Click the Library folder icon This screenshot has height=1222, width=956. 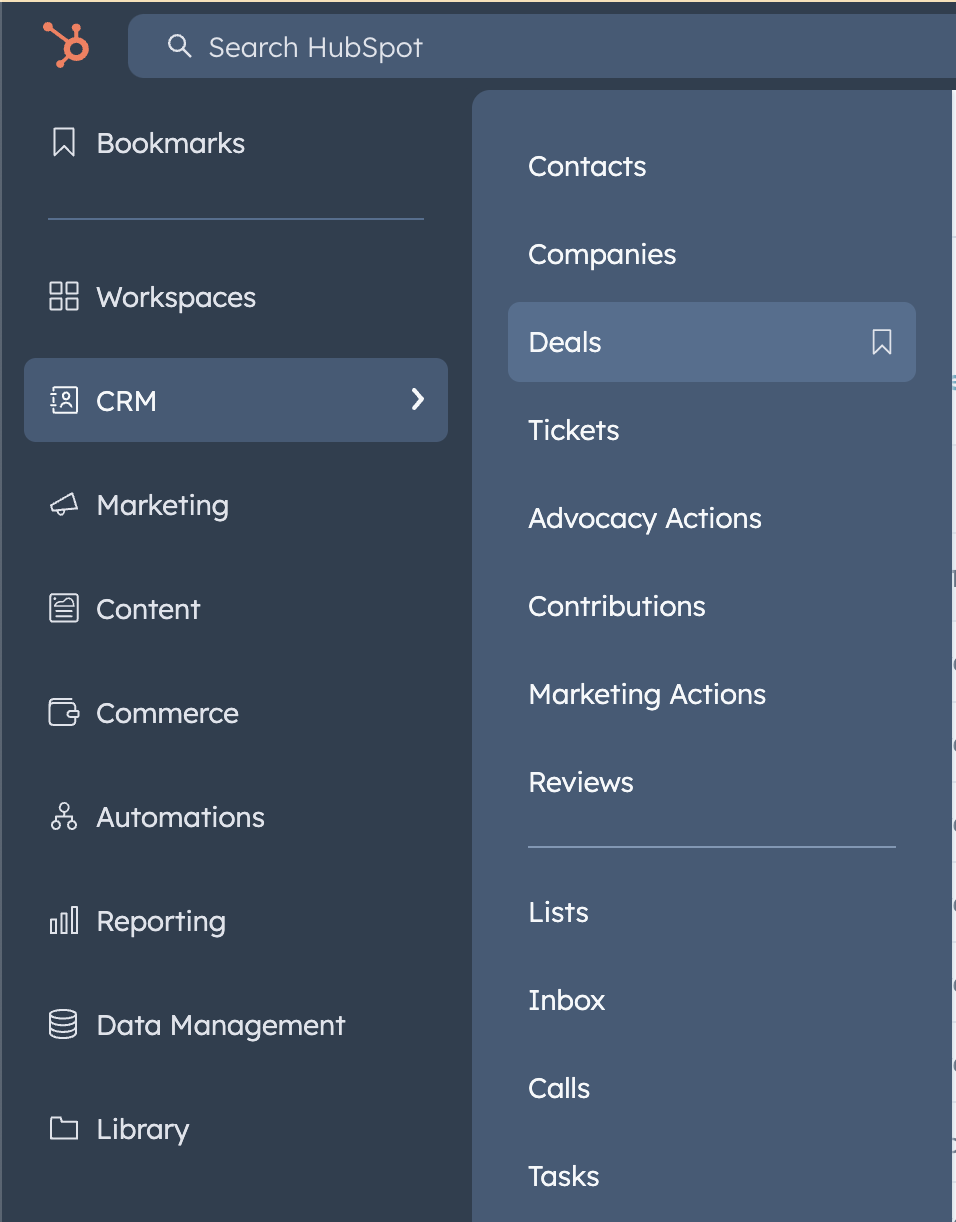[x=64, y=1129]
